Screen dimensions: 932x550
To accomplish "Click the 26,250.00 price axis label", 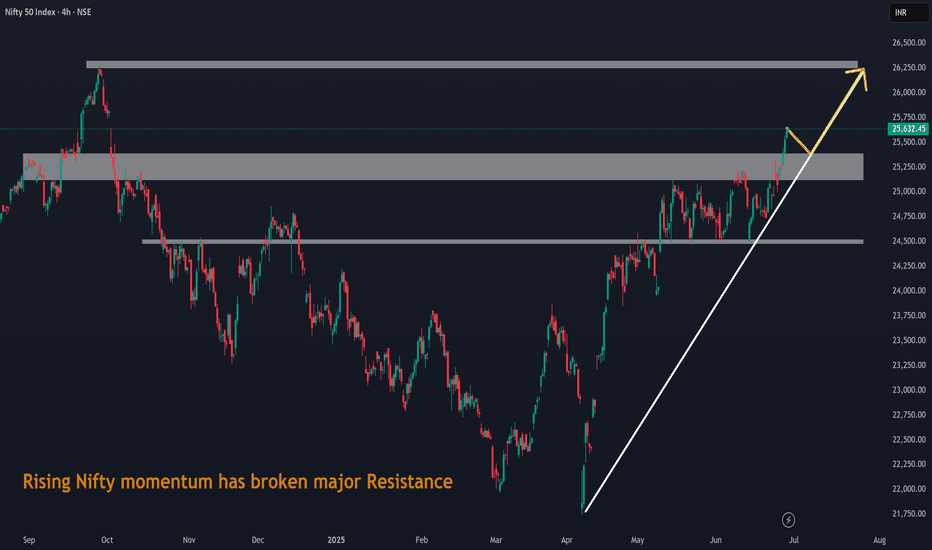I will click(x=909, y=67).
